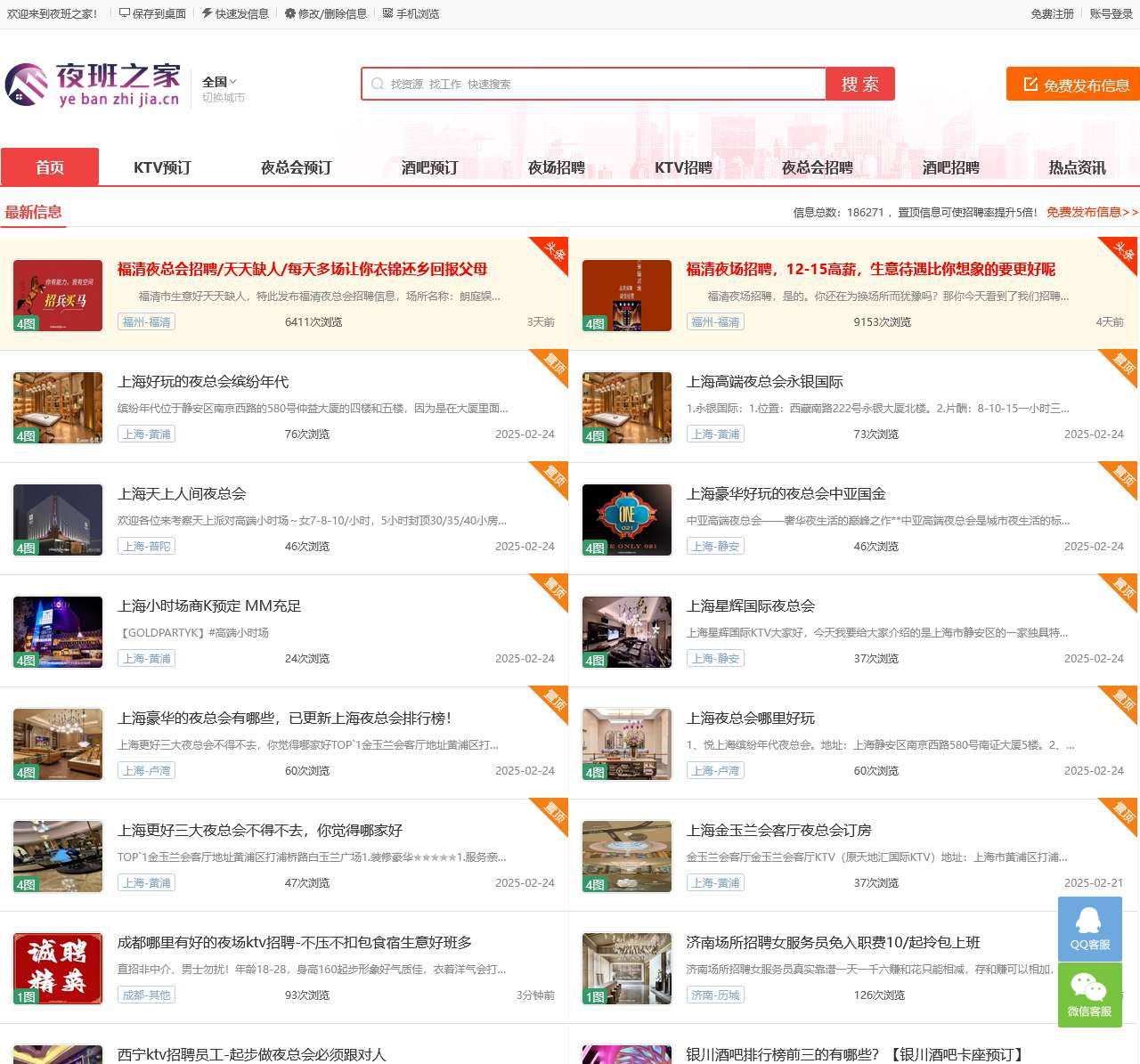Open thumbnail of 上海高端夜总会永银国际

[627, 408]
